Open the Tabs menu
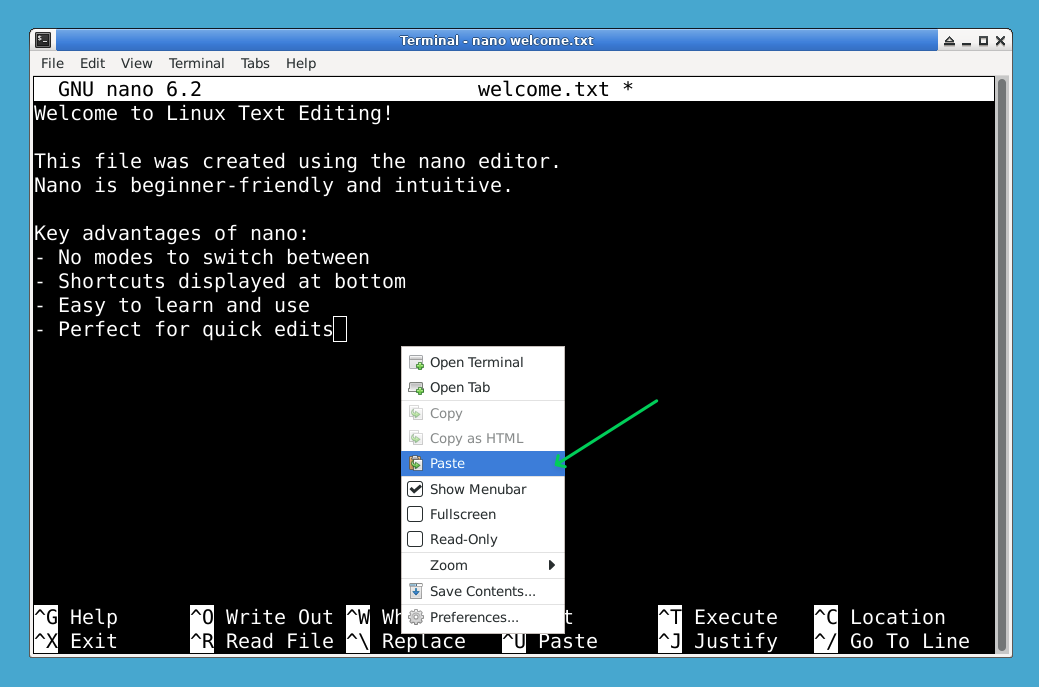This screenshot has width=1039, height=687. coord(255,63)
